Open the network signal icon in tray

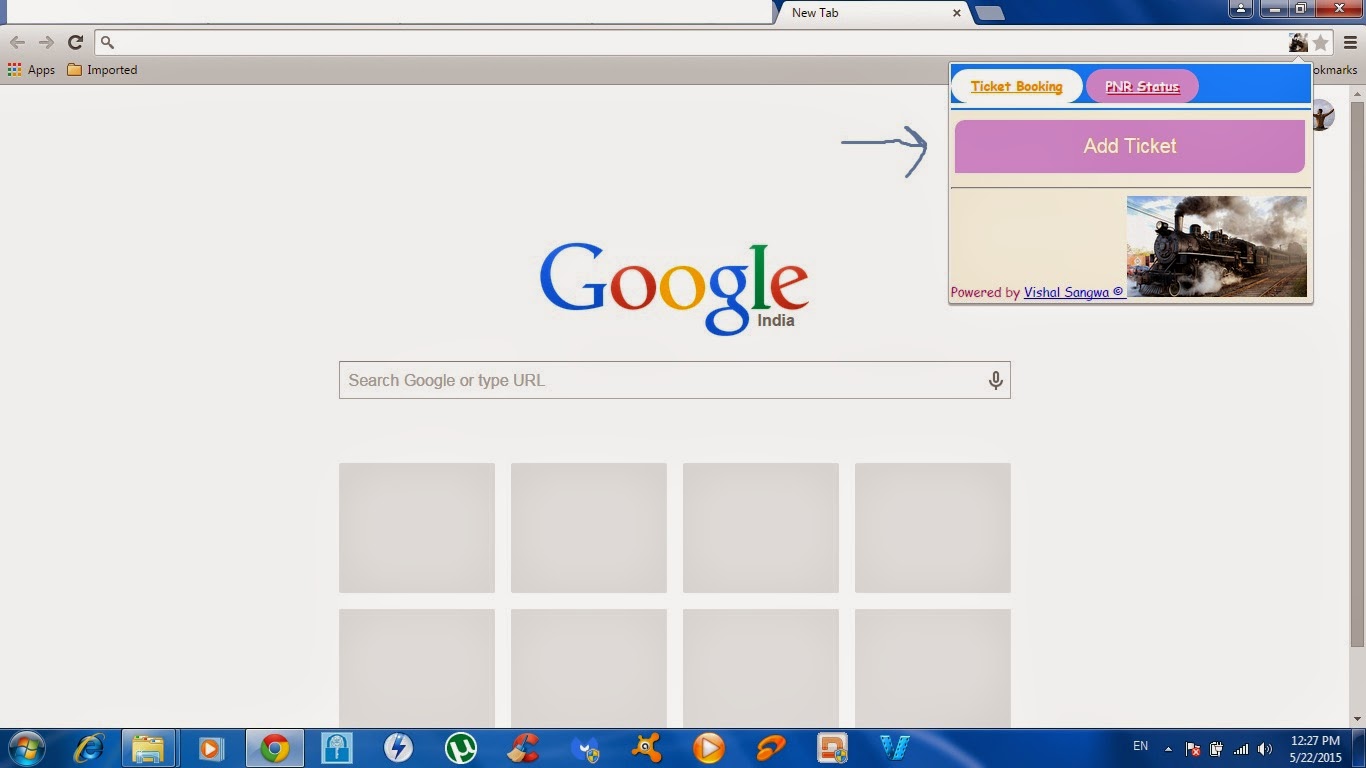tap(1241, 749)
